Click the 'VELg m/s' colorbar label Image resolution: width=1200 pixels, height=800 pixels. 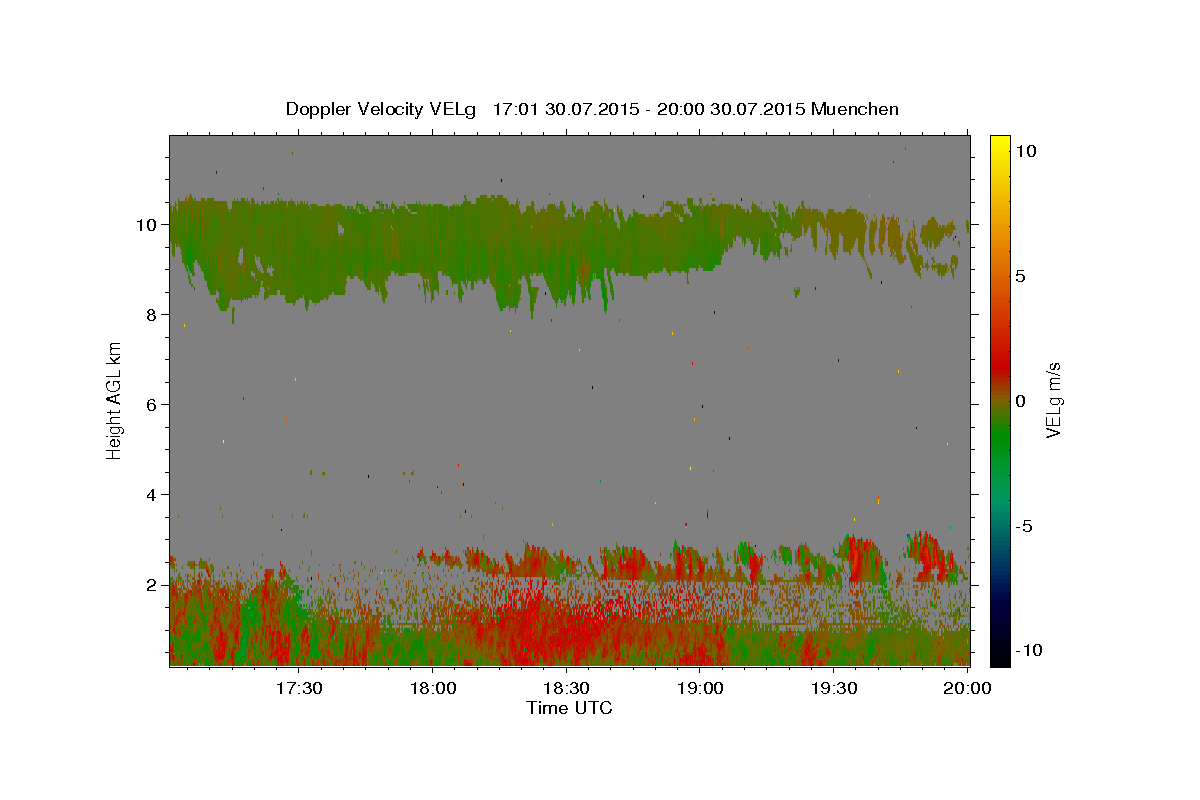(x=1052, y=402)
